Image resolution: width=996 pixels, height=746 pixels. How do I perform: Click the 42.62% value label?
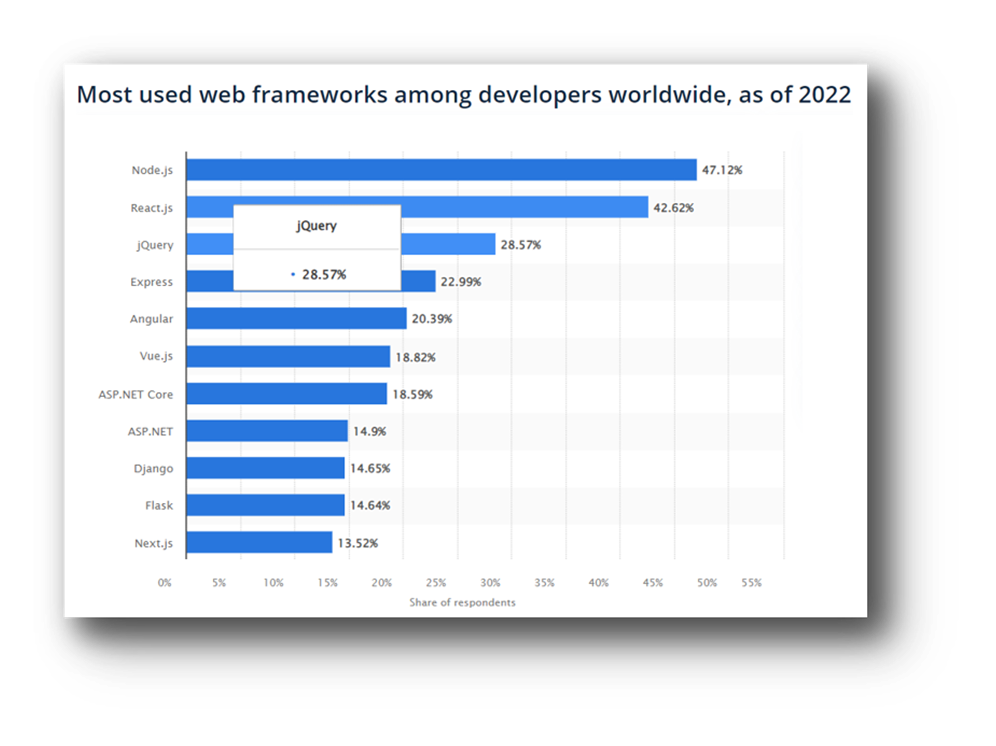coord(673,208)
